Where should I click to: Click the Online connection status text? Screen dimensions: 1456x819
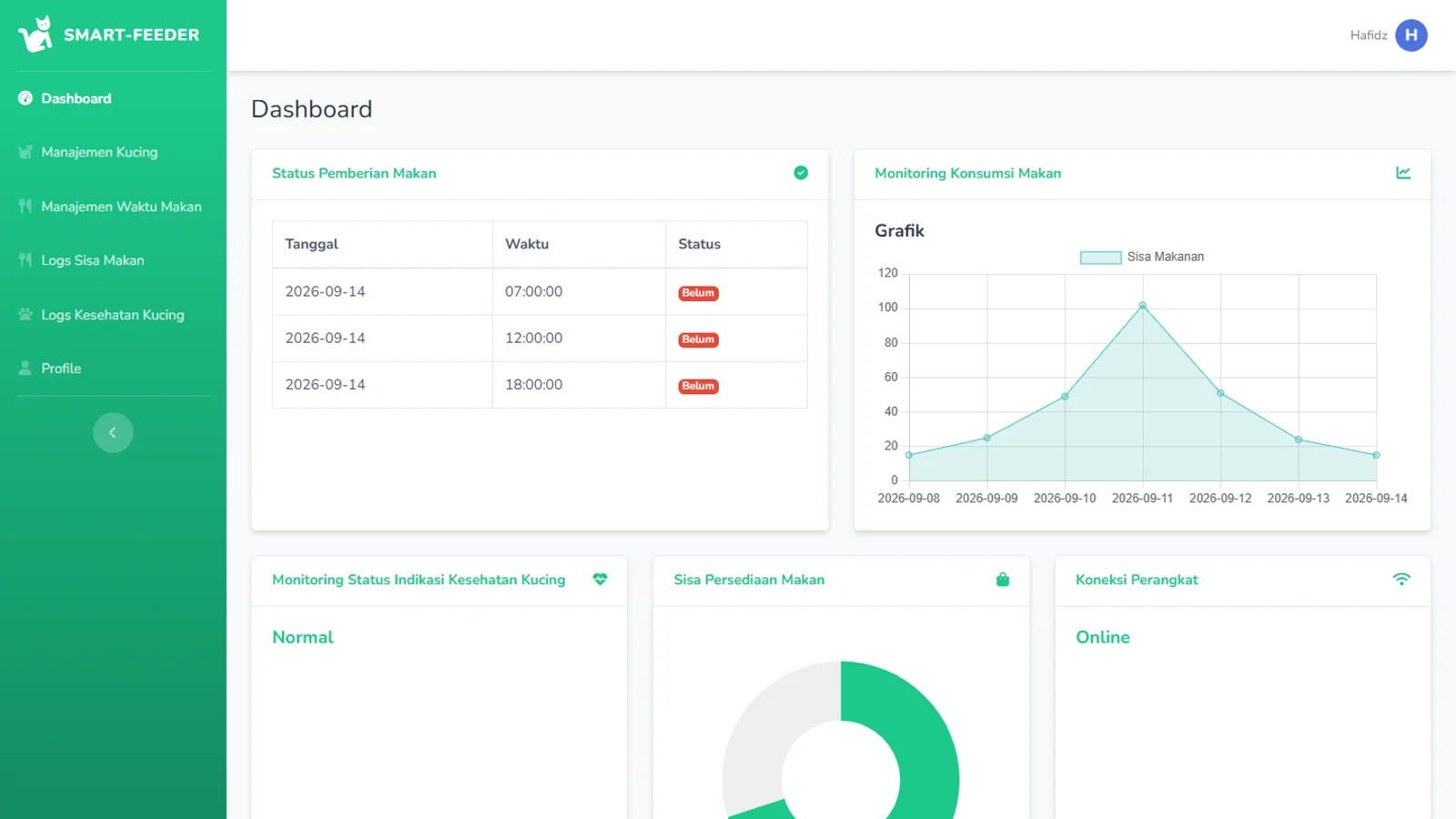click(1103, 637)
